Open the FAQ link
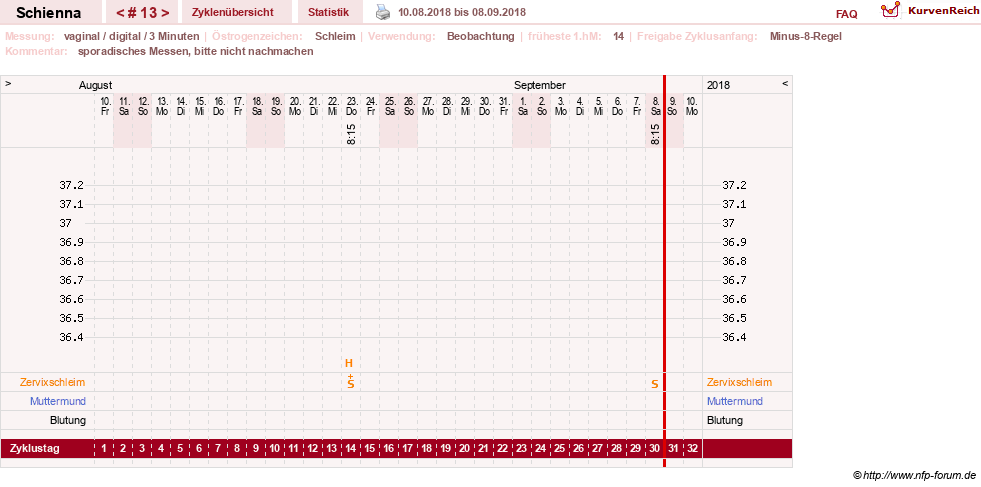981x487 pixels. coord(846,14)
